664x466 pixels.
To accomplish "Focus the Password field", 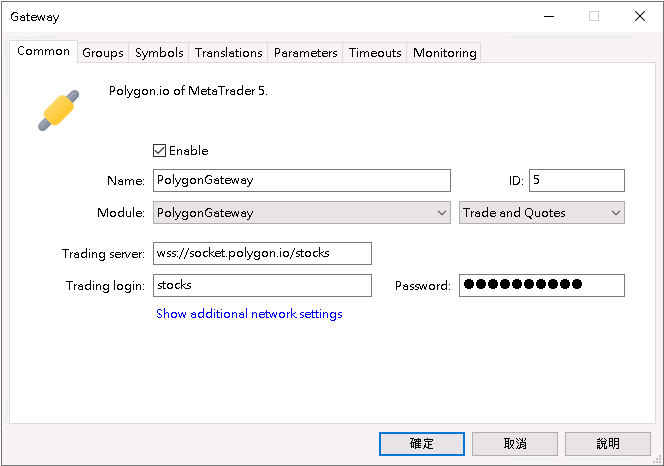I will (x=542, y=286).
